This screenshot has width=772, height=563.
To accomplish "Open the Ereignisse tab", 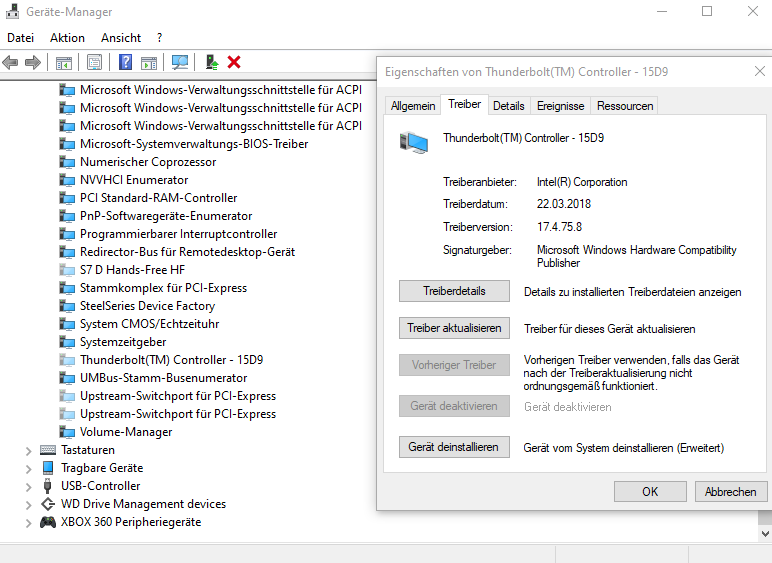I will [x=560, y=106].
